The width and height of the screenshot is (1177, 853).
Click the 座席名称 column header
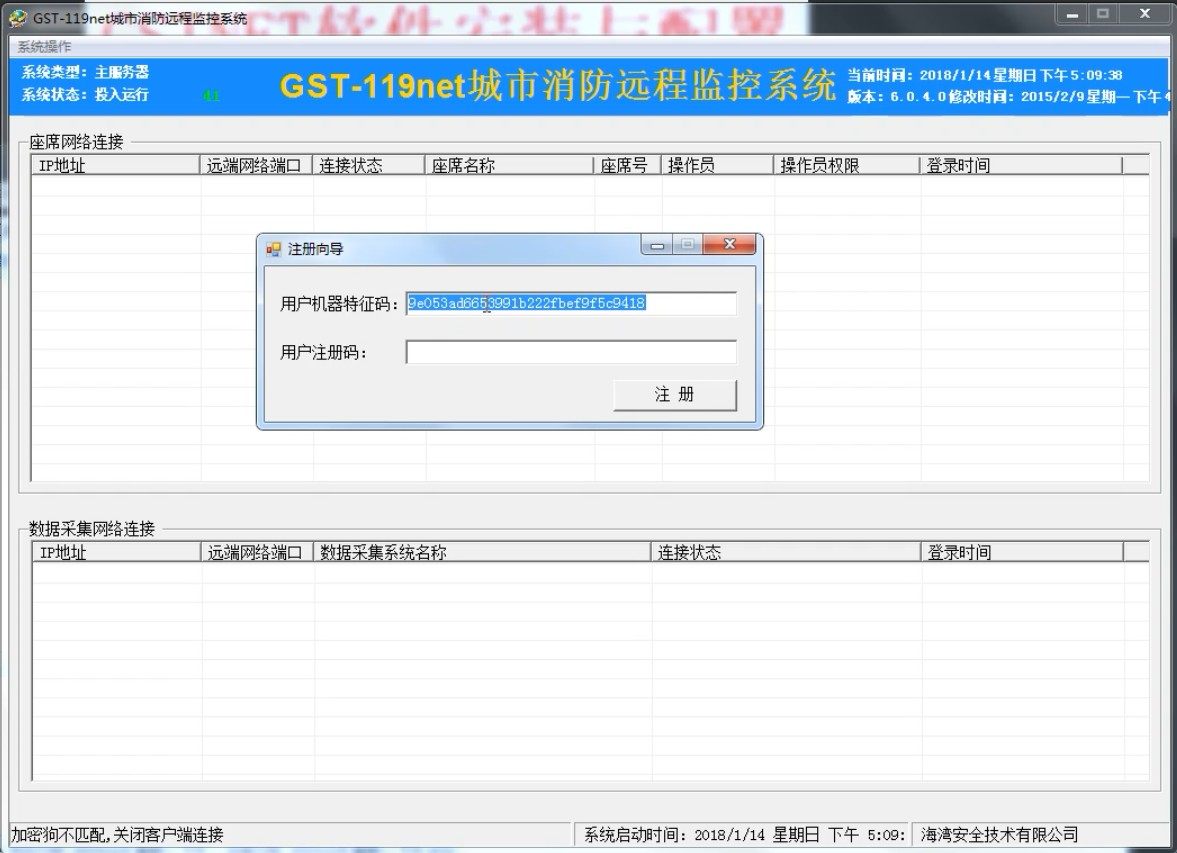[x=509, y=166]
